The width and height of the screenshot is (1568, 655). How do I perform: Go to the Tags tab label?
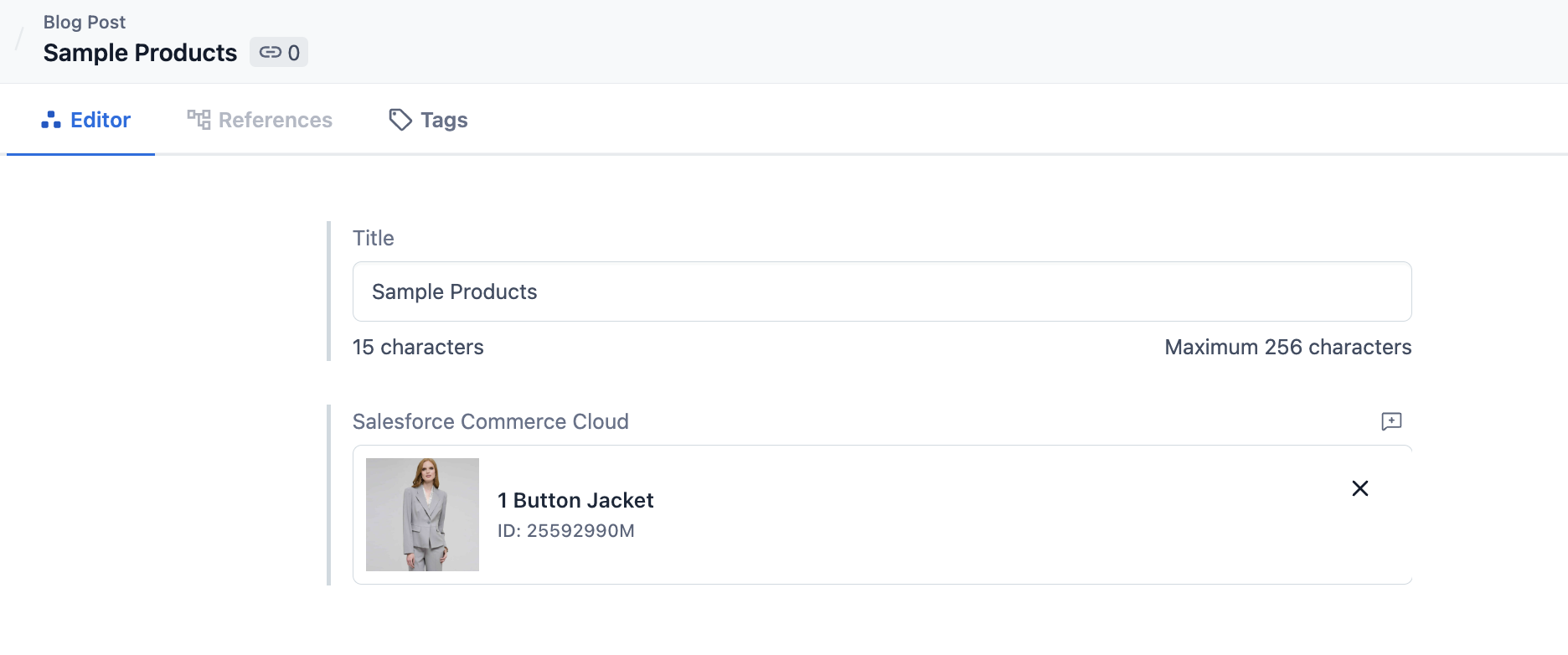coord(444,120)
